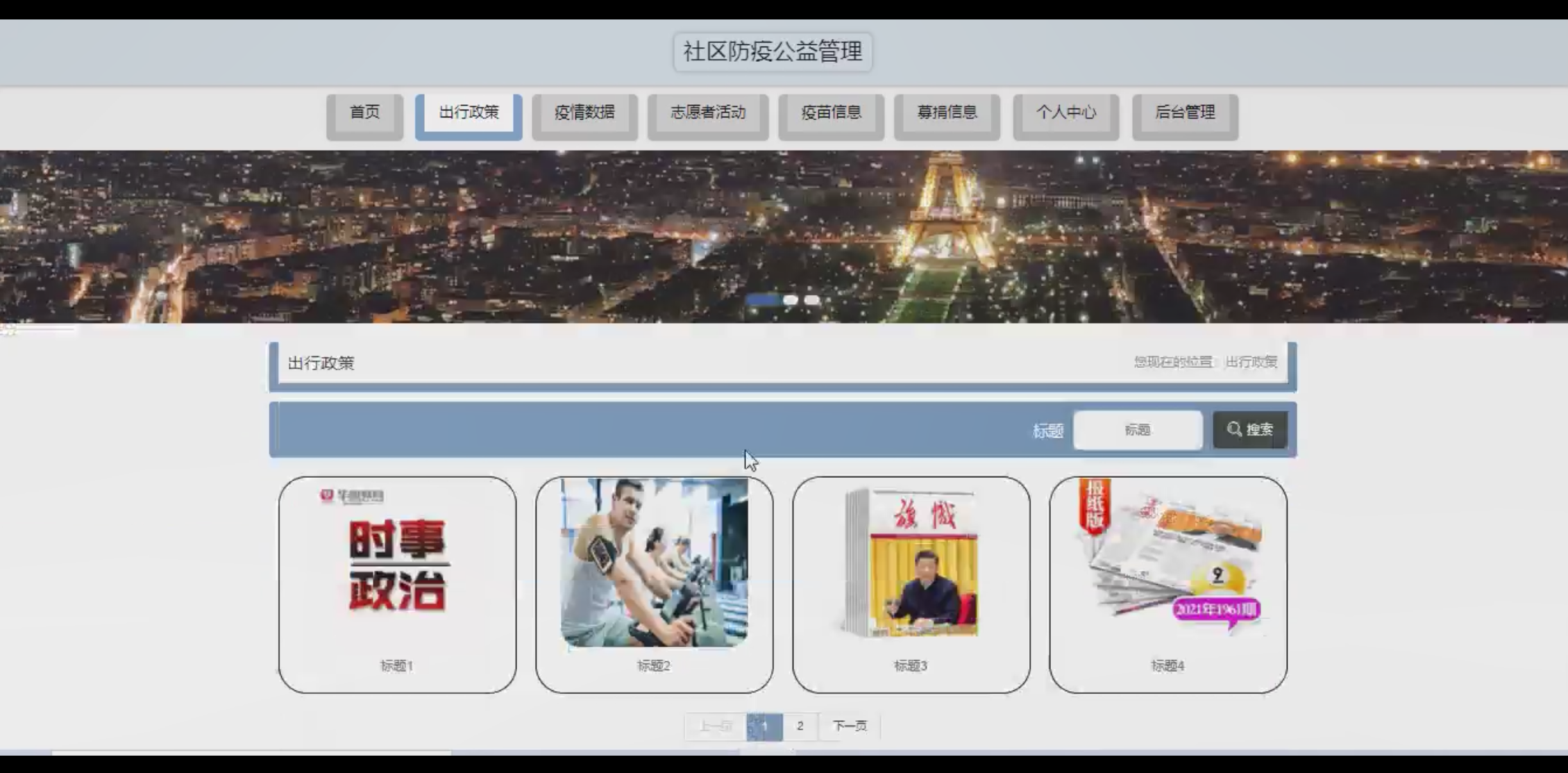Click the 社区防疫公益管理 site title

pos(773,51)
